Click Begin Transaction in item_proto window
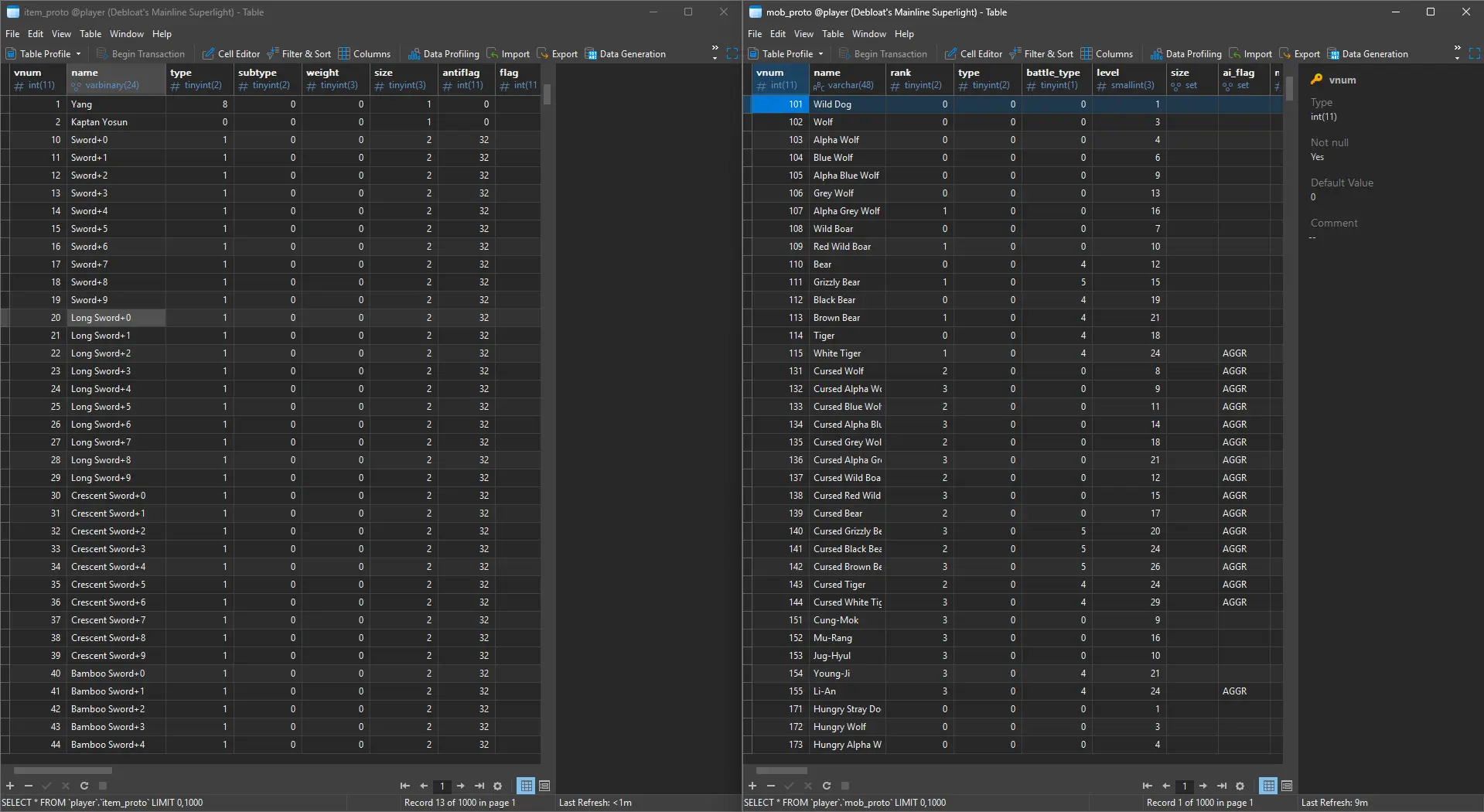The height and width of the screenshot is (812, 1484). pyautogui.click(x=141, y=54)
